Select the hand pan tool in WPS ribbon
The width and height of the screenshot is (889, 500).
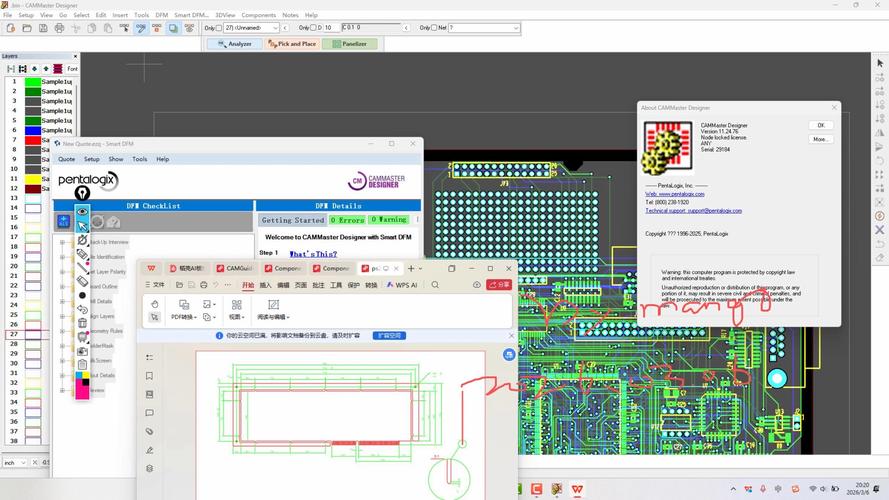154,304
